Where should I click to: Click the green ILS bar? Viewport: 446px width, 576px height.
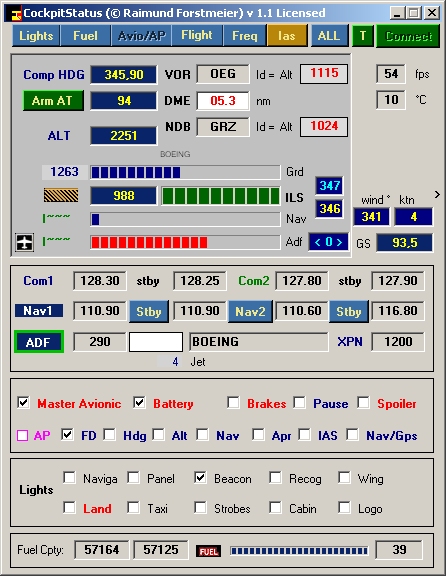[220, 195]
